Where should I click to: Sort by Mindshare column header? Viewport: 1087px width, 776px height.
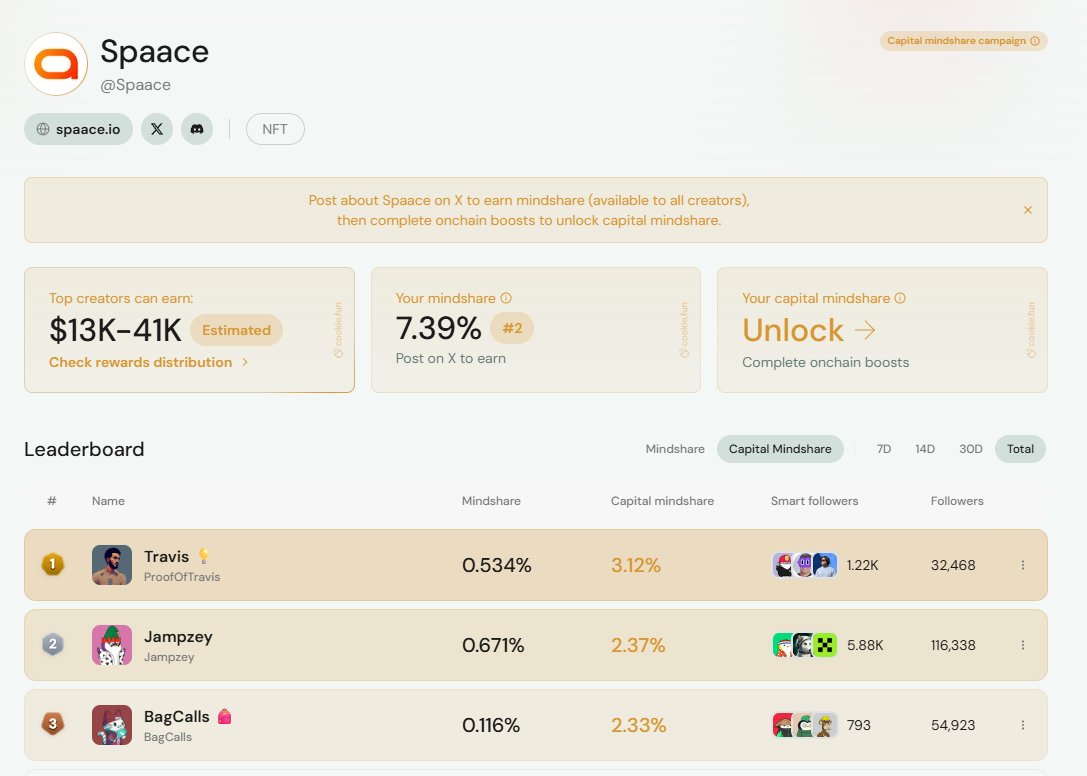click(491, 501)
